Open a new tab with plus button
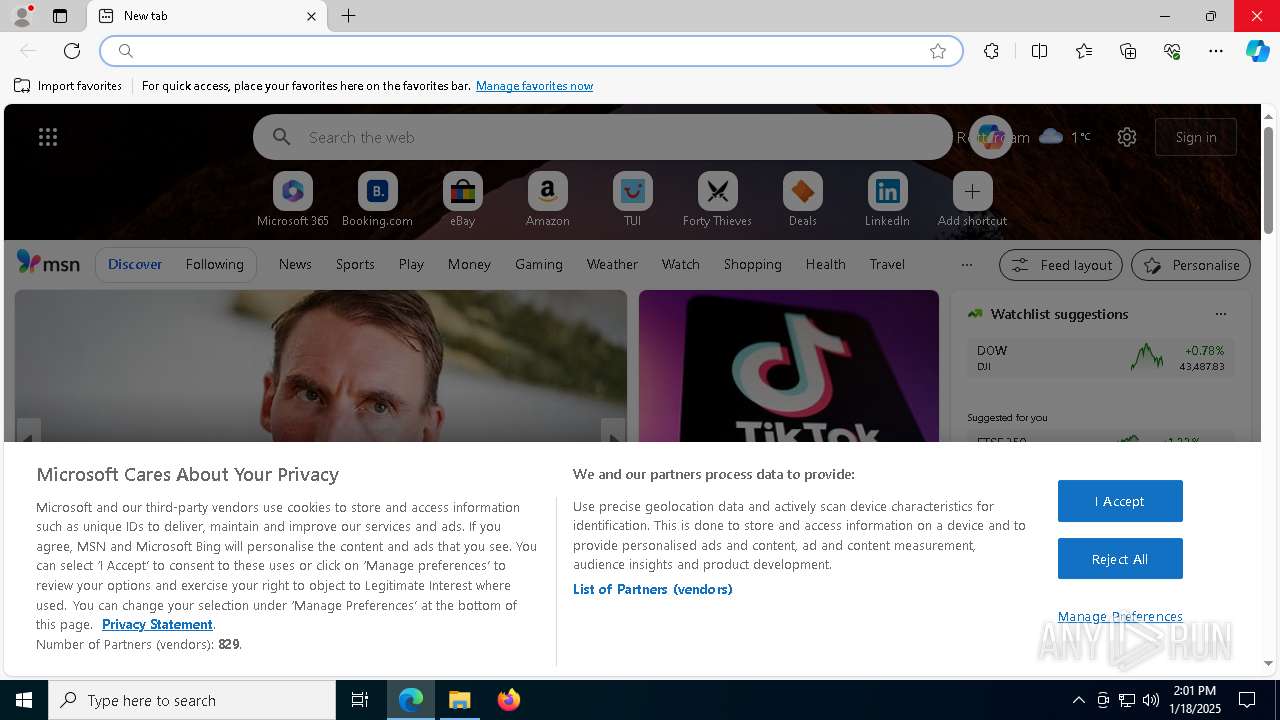The height and width of the screenshot is (720, 1280). tap(348, 16)
